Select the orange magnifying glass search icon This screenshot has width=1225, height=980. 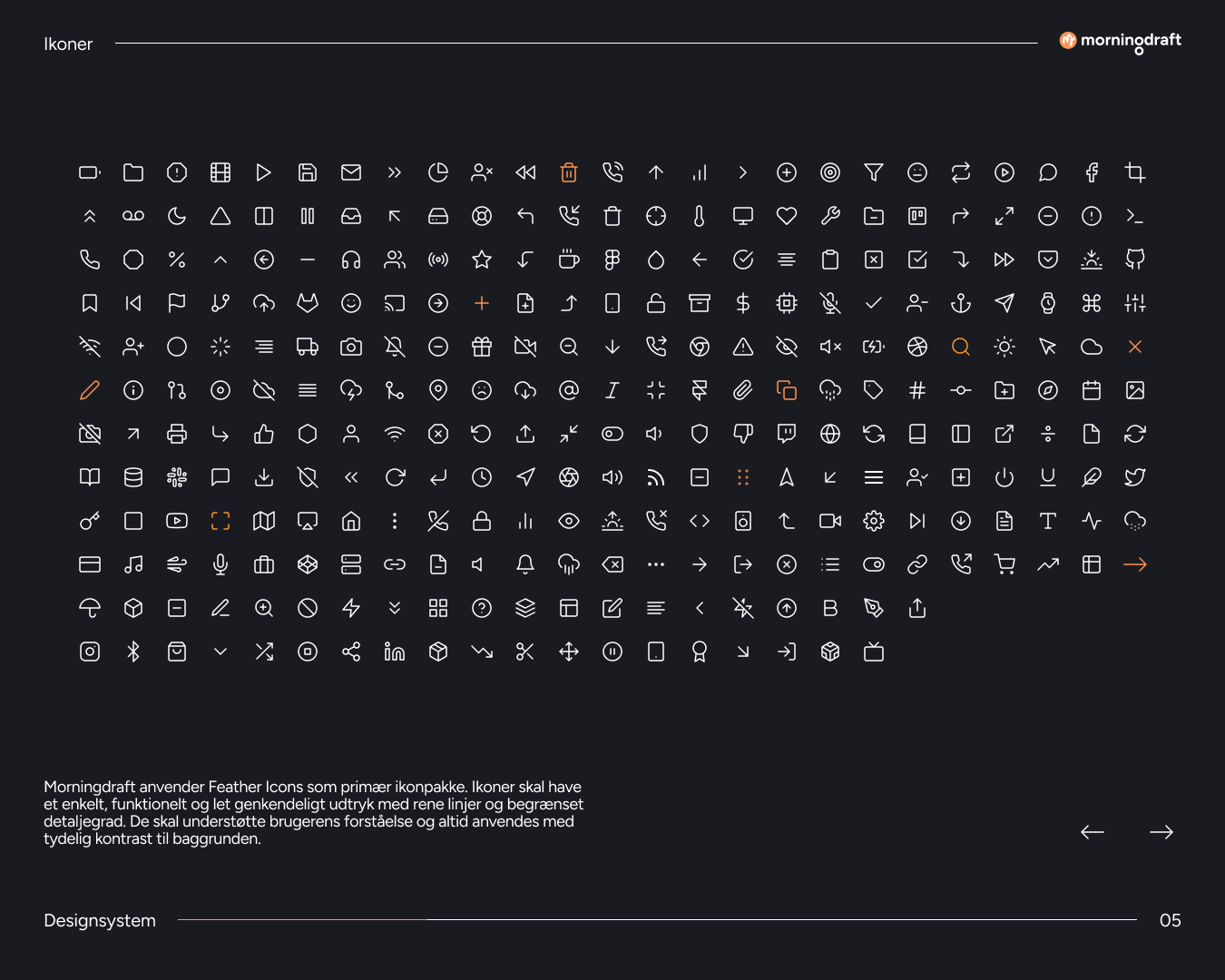coord(961,347)
